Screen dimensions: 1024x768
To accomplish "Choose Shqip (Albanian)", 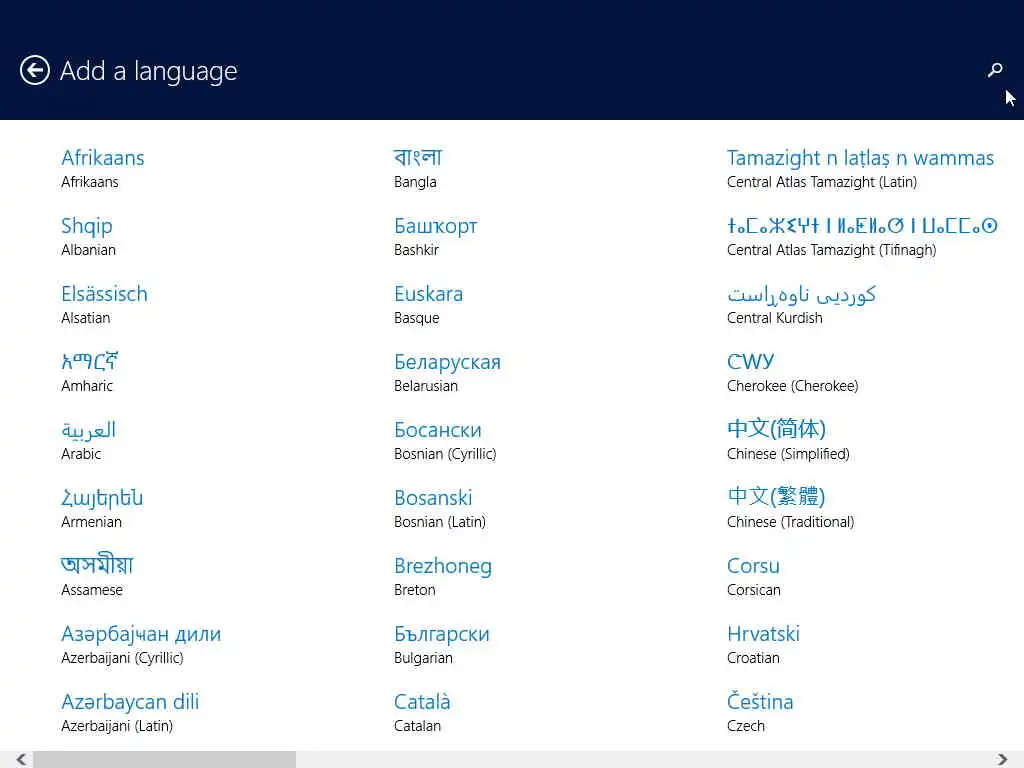I will [x=88, y=236].
